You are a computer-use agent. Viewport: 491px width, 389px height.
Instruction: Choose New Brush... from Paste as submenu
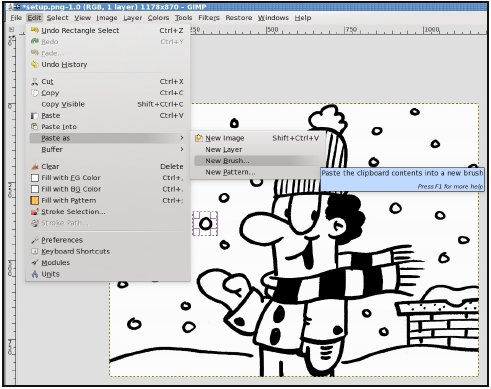pos(227,161)
